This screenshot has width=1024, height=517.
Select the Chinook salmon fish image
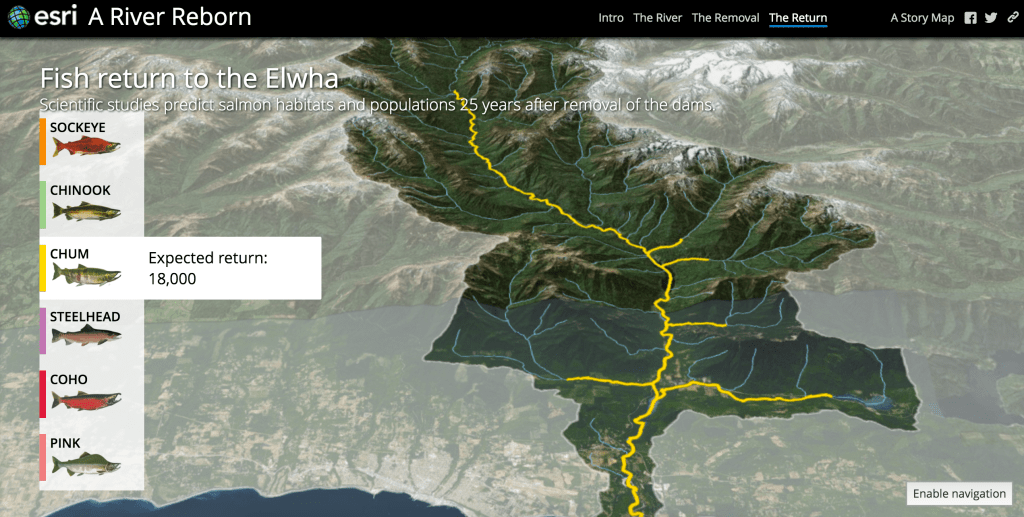click(x=86, y=211)
